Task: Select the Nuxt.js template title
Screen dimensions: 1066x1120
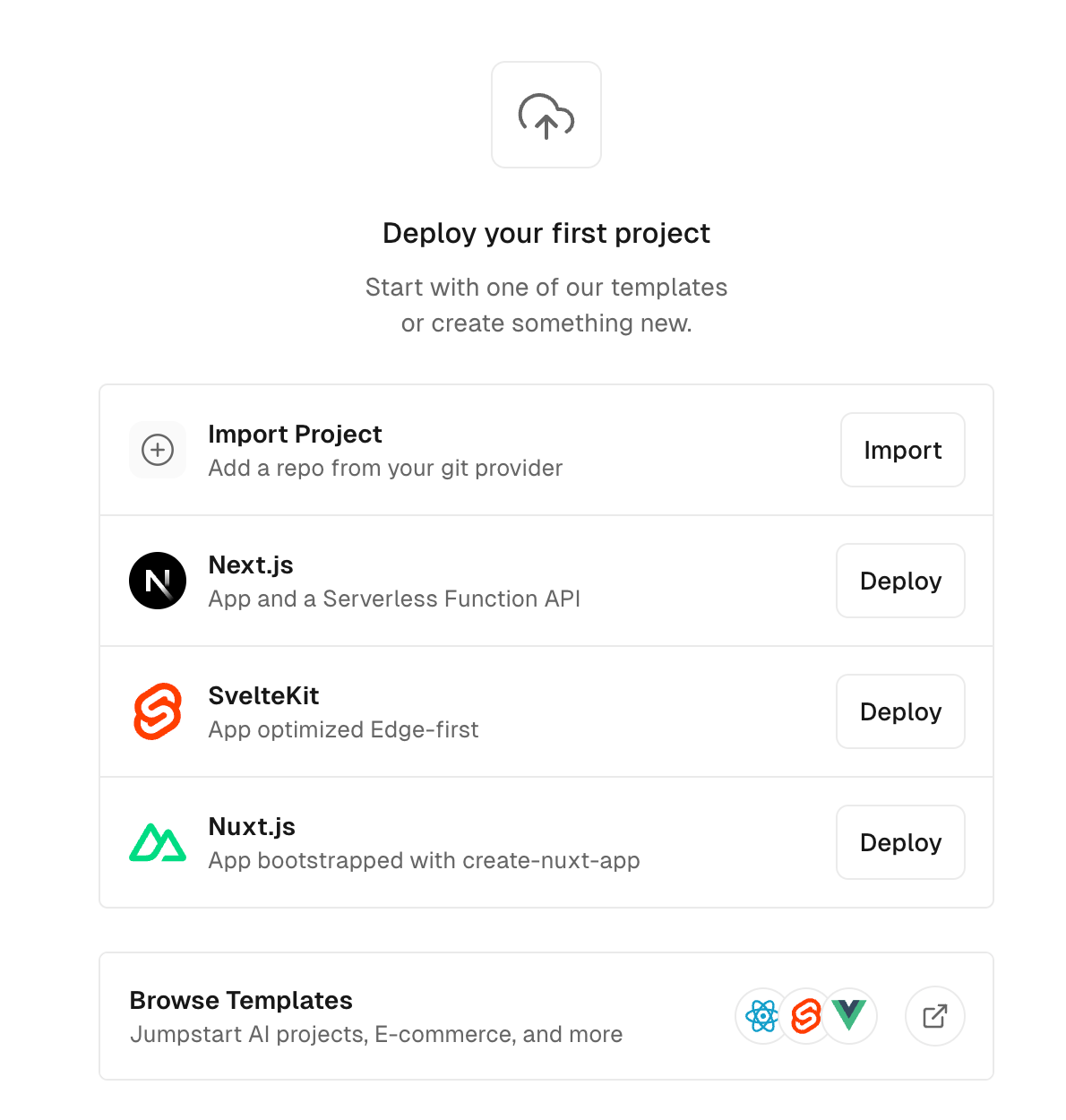Action: coord(252,827)
